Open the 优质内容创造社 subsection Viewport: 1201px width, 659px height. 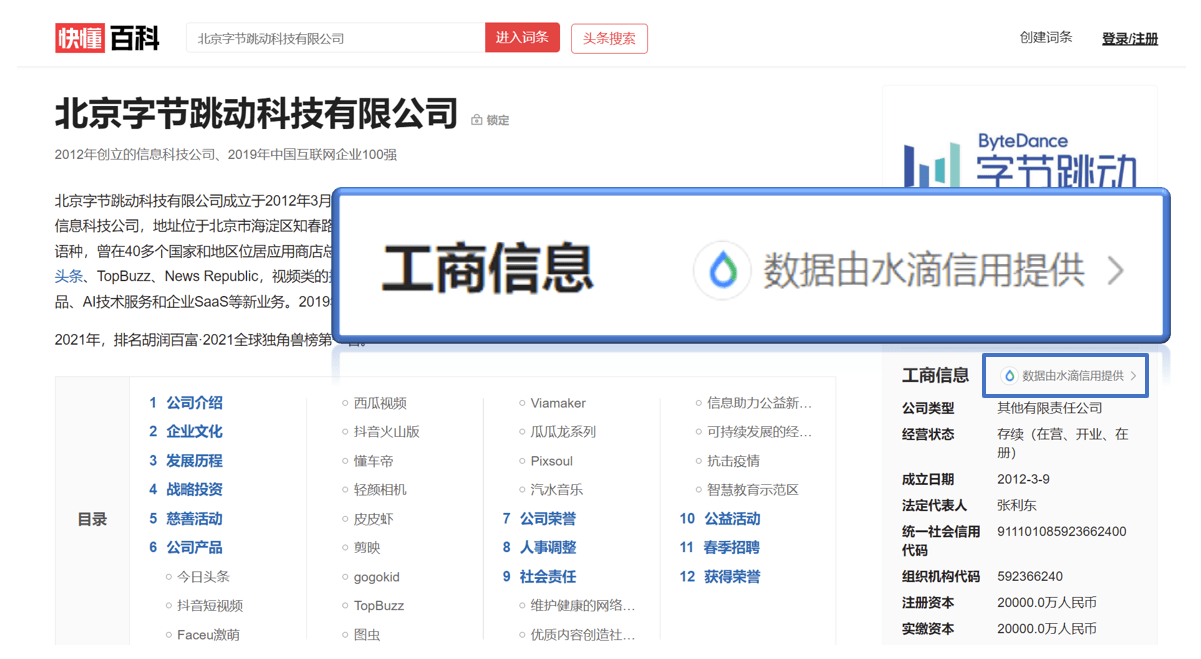(x=583, y=635)
